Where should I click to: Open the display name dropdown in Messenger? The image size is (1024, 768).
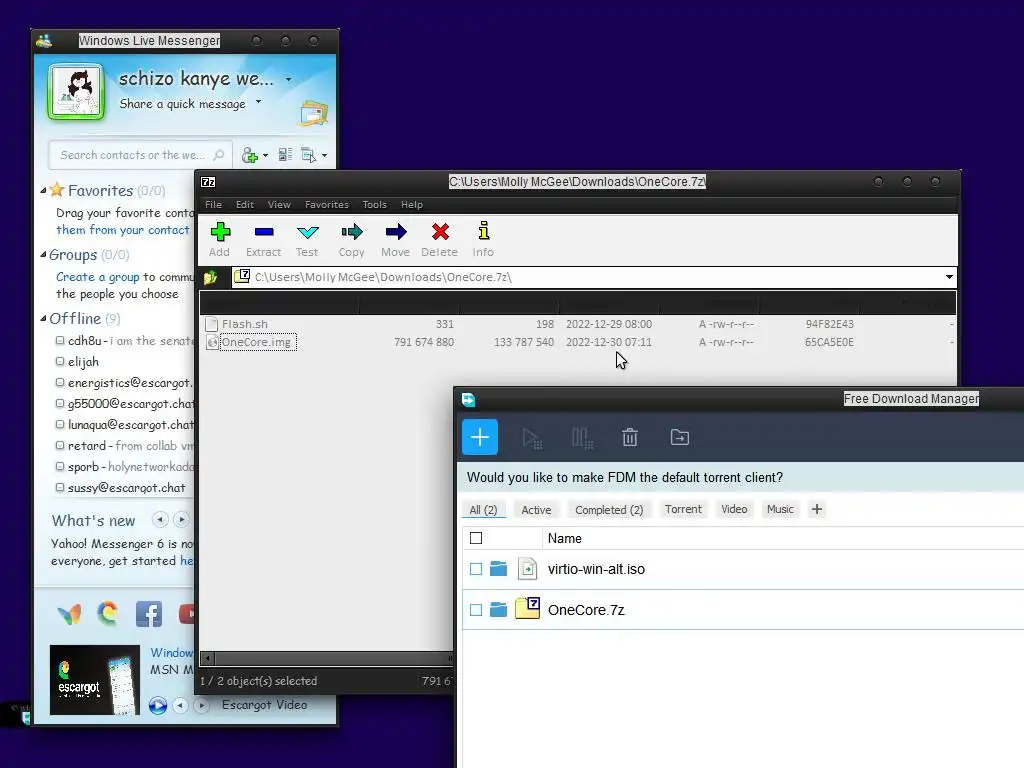click(x=289, y=80)
